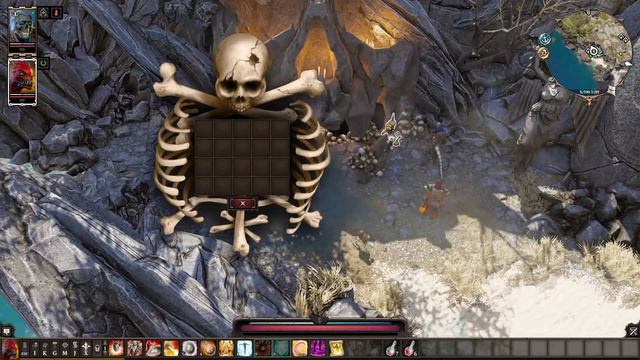Use red shield skill on hotbar
This screenshot has height=360, width=640.
(116, 349)
